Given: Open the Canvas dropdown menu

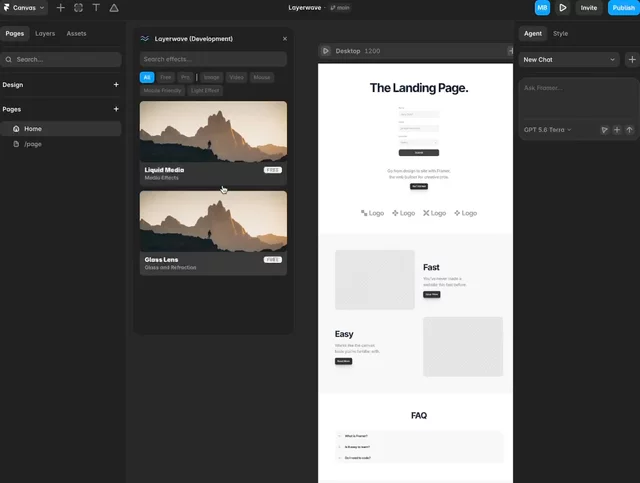Looking at the screenshot, I should (x=24, y=8).
